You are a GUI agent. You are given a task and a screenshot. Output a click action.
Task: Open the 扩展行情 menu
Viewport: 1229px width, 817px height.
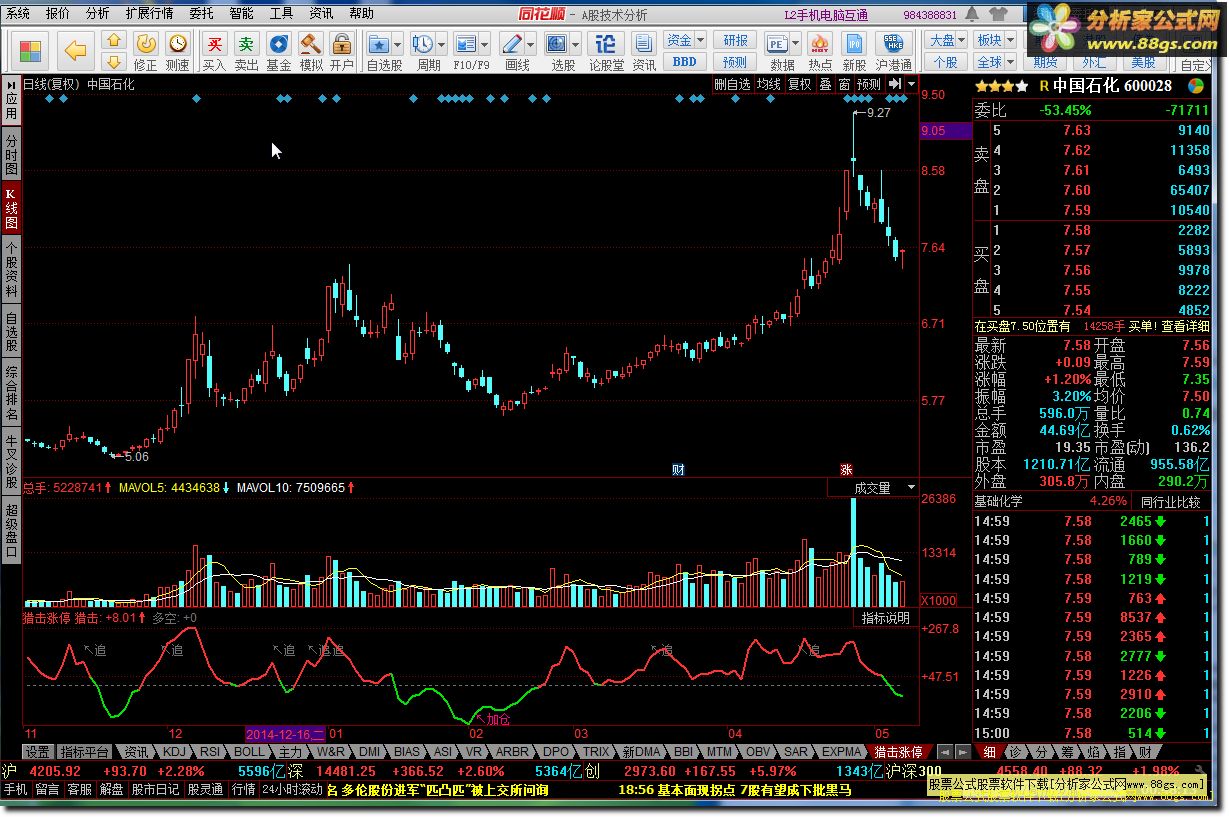point(149,14)
